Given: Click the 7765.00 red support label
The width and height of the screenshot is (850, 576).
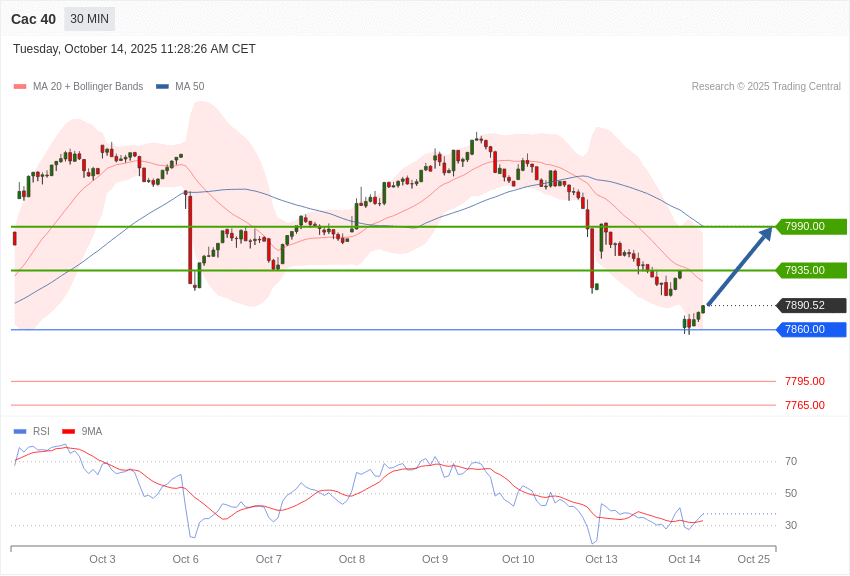Looking at the screenshot, I should tap(804, 405).
